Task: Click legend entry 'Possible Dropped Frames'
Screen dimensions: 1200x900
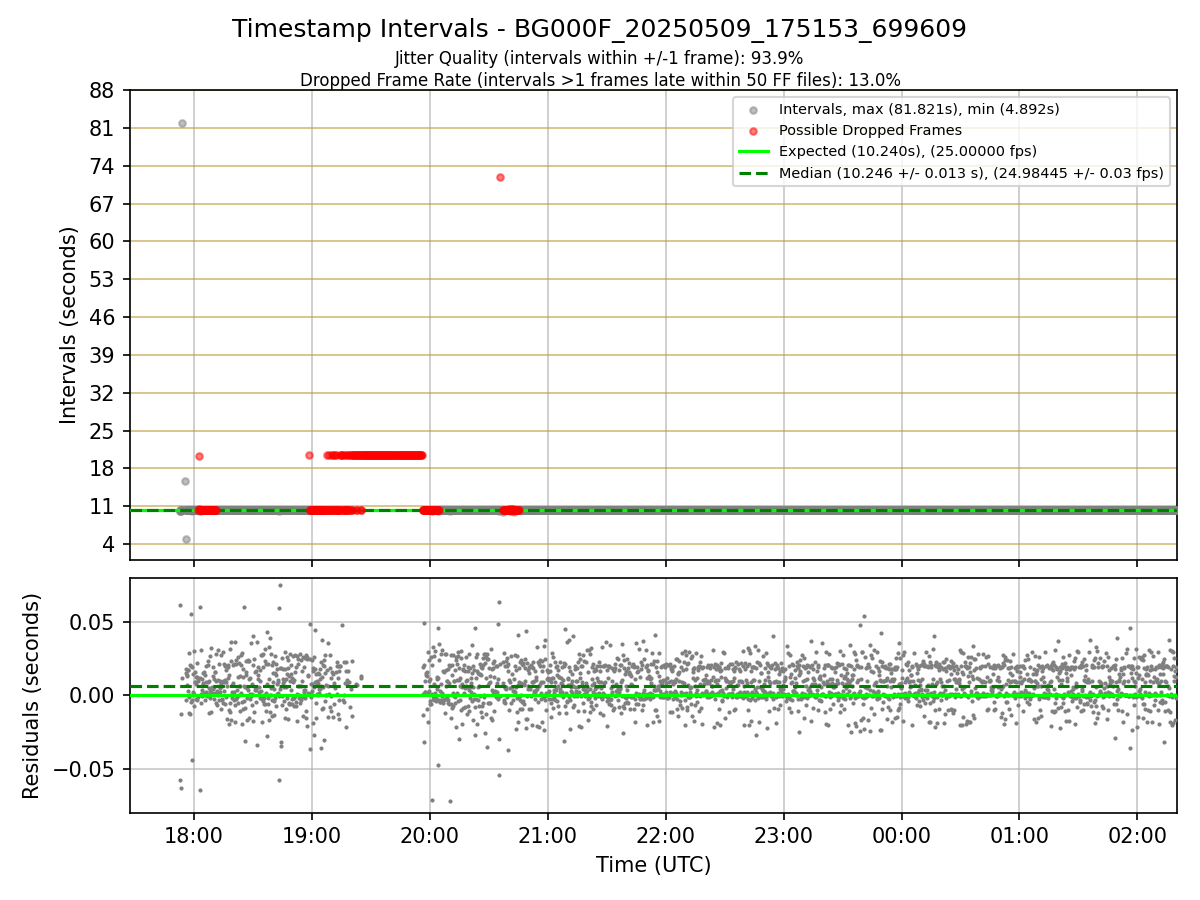Action: pos(870,130)
